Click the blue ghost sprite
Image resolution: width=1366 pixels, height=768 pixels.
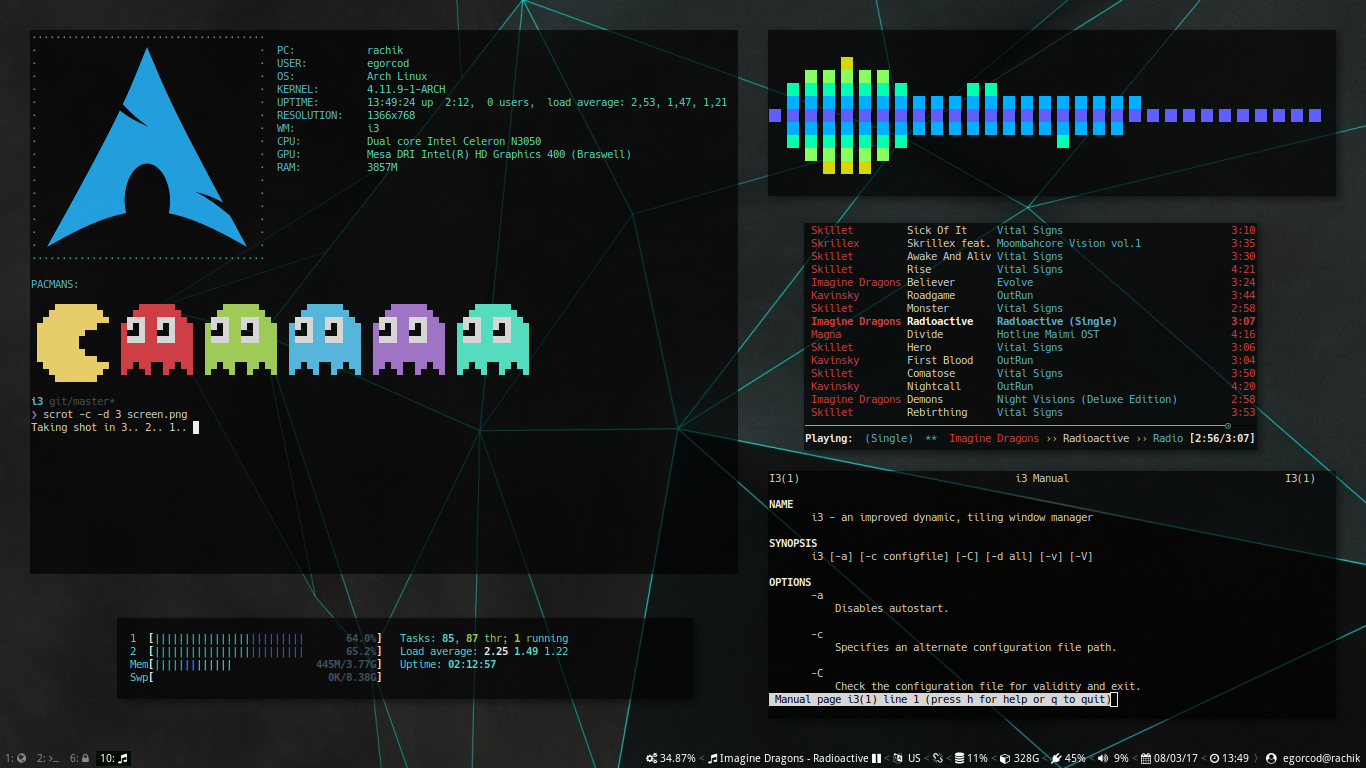[x=325, y=340]
